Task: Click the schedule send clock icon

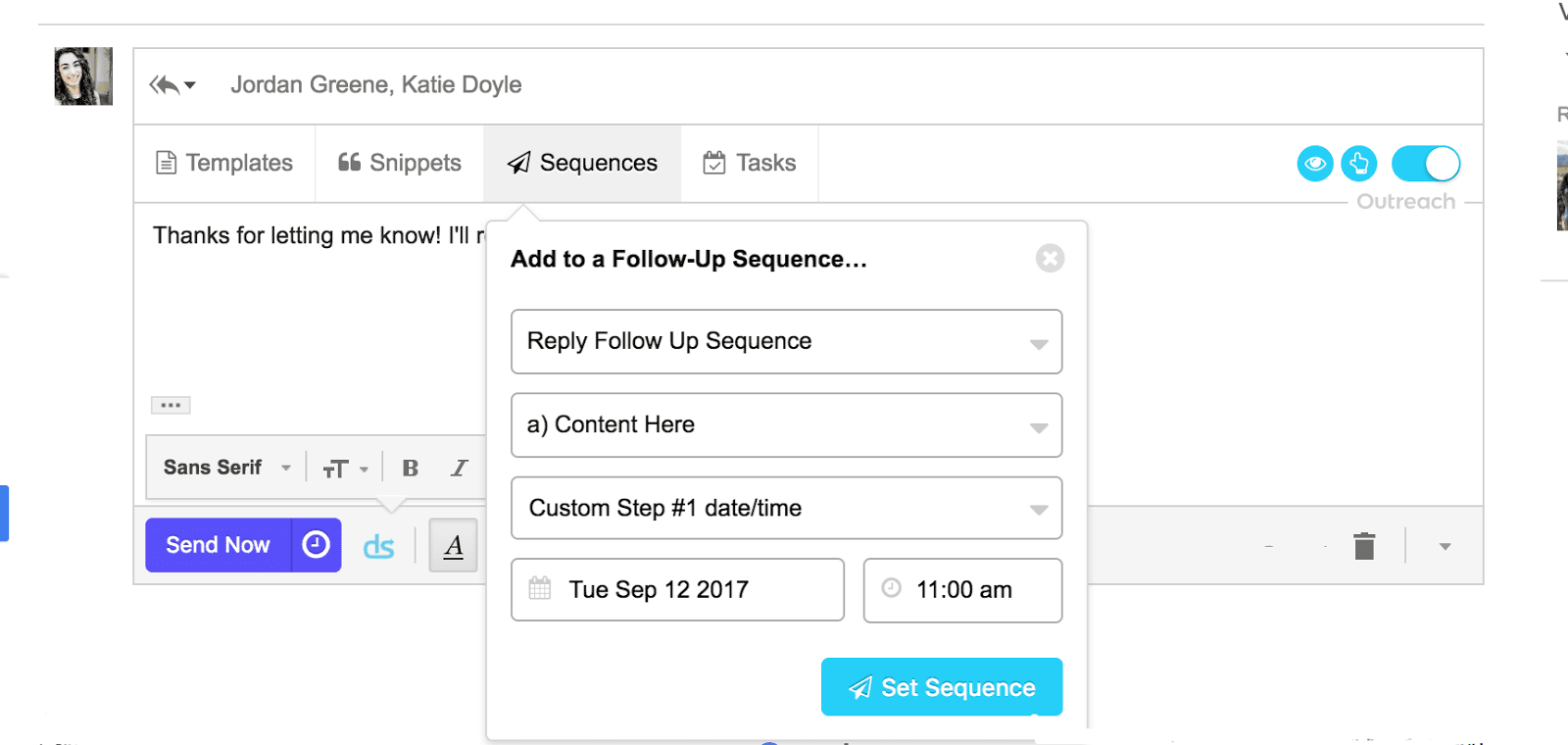Action: pyautogui.click(x=316, y=545)
